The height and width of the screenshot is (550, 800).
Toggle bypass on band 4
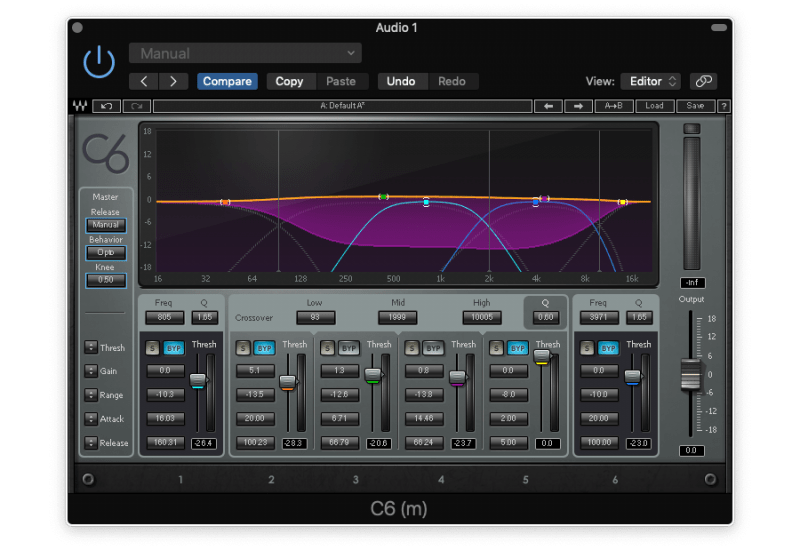click(433, 348)
